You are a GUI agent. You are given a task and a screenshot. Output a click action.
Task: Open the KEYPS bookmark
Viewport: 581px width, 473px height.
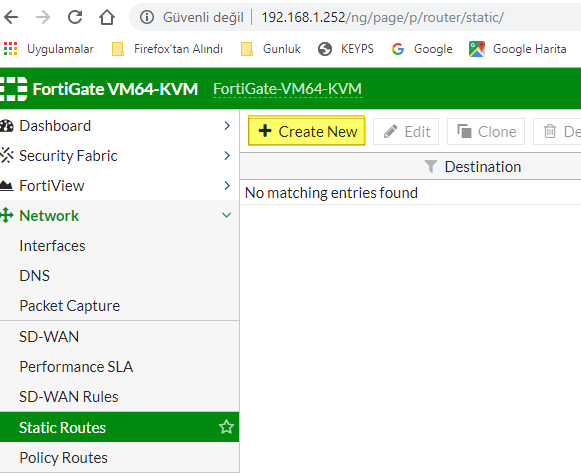pos(346,49)
